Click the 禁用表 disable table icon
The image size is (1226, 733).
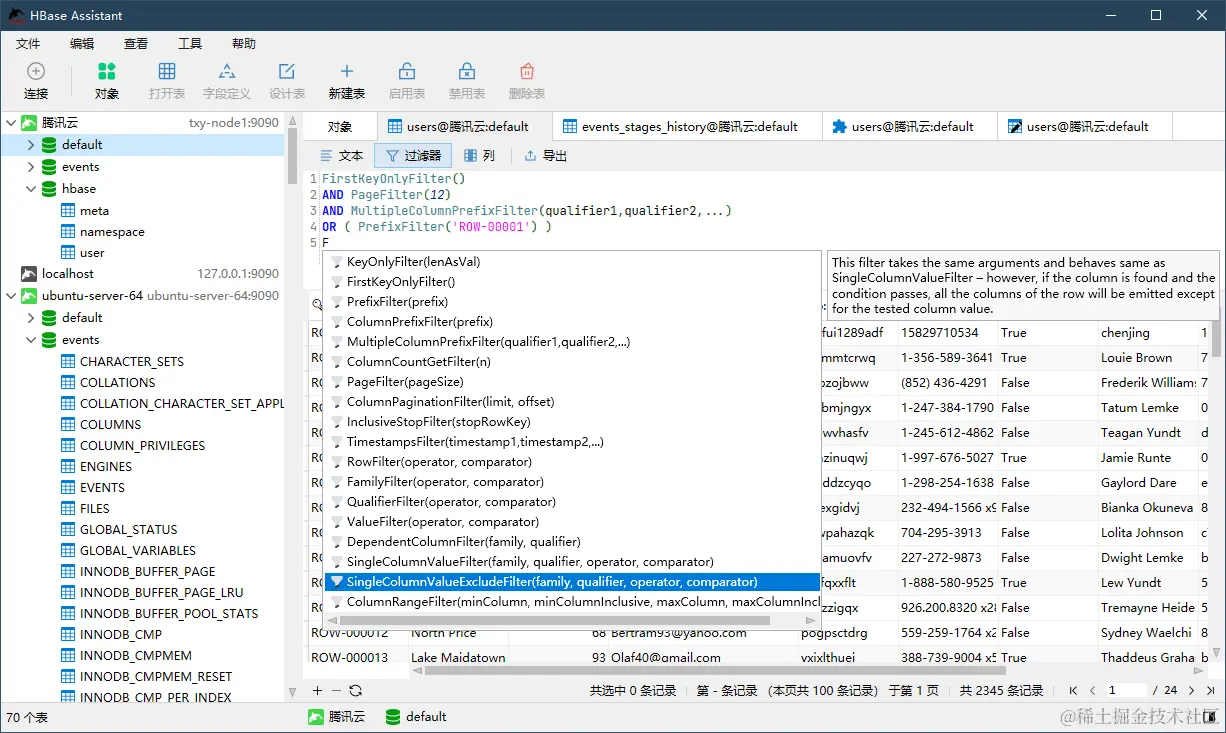[467, 71]
